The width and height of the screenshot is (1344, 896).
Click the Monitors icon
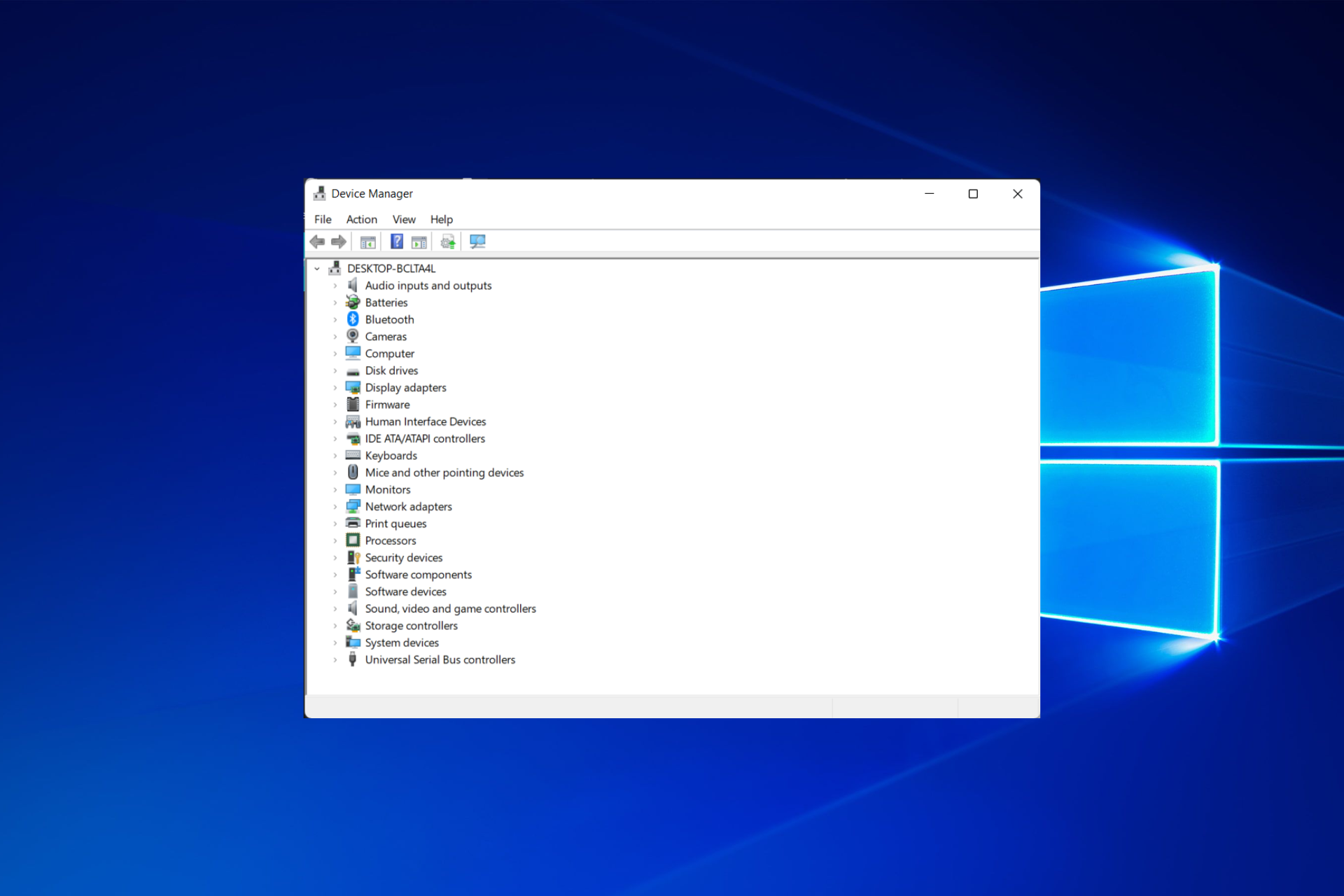[x=353, y=489]
